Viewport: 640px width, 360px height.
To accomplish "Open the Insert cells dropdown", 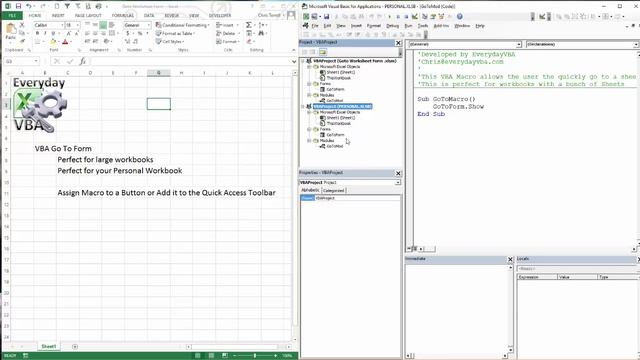I will 227,25.
